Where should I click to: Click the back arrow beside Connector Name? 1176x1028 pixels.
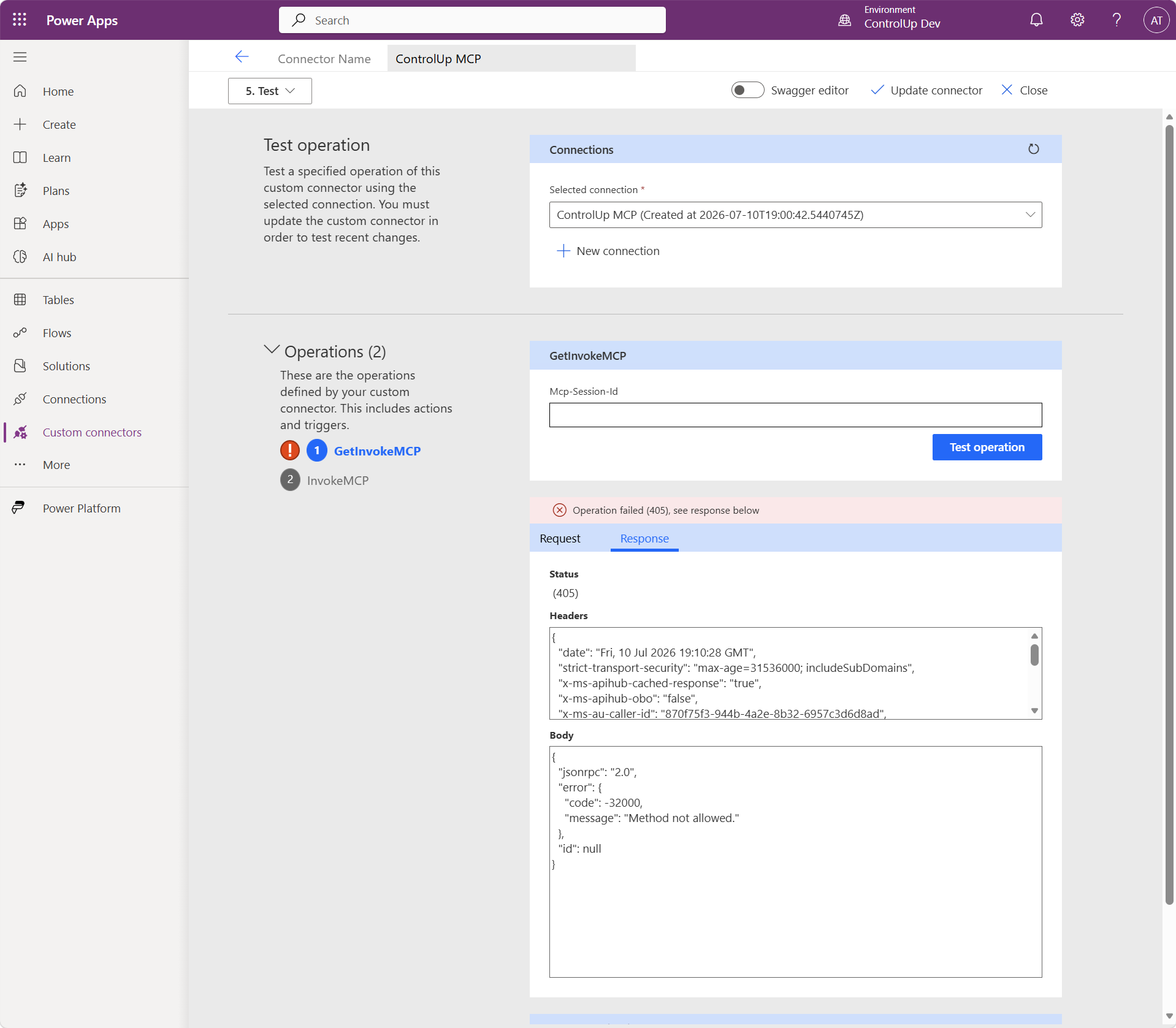coord(242,57)
